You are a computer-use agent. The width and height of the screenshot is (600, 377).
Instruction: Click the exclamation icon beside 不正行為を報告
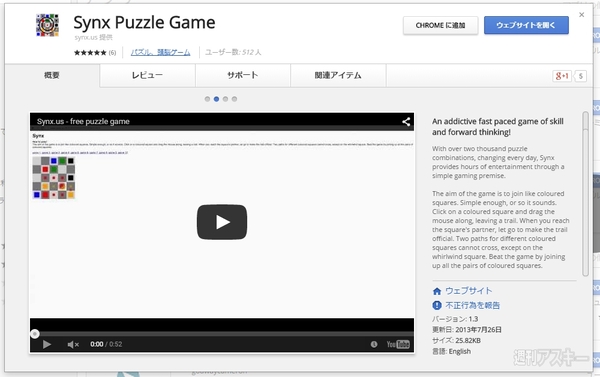coord(437,305)
